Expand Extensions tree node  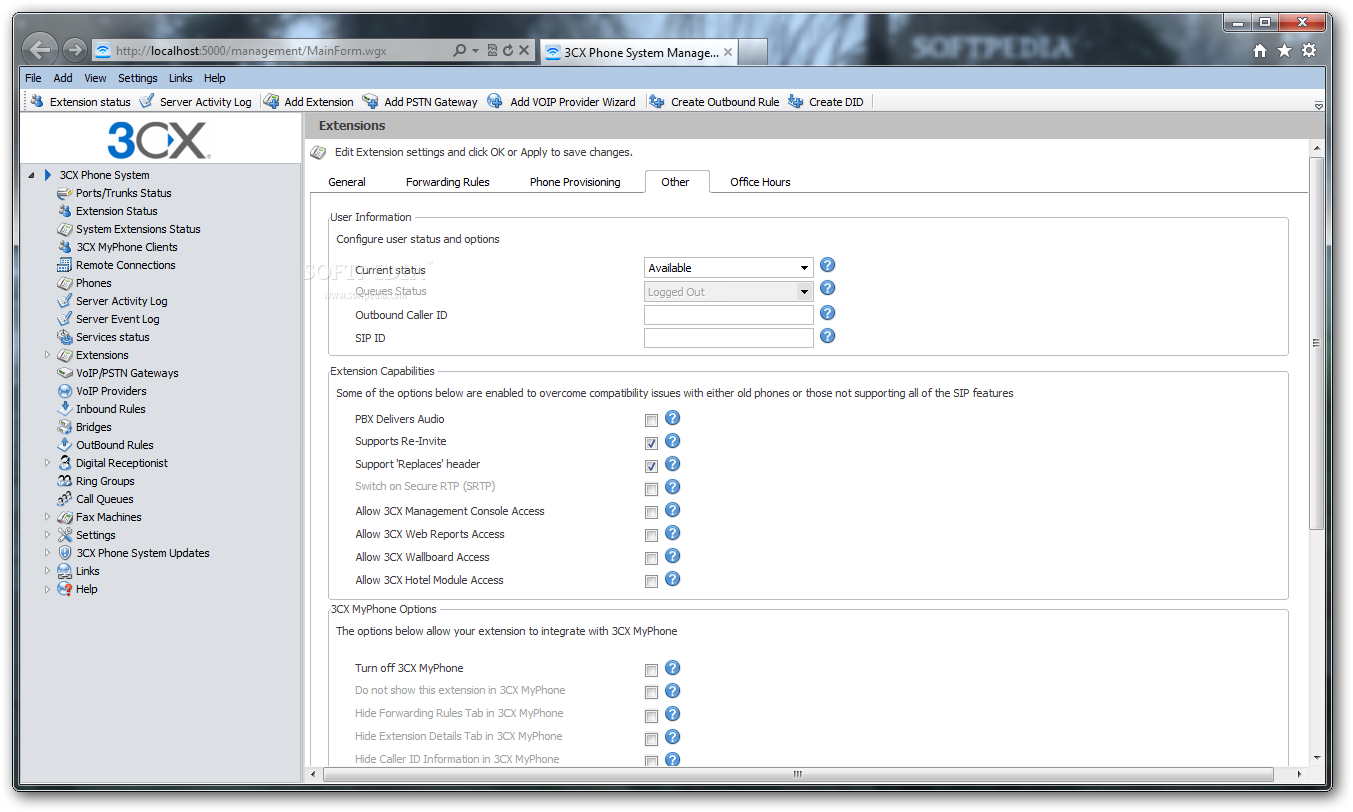pos(47,355)
